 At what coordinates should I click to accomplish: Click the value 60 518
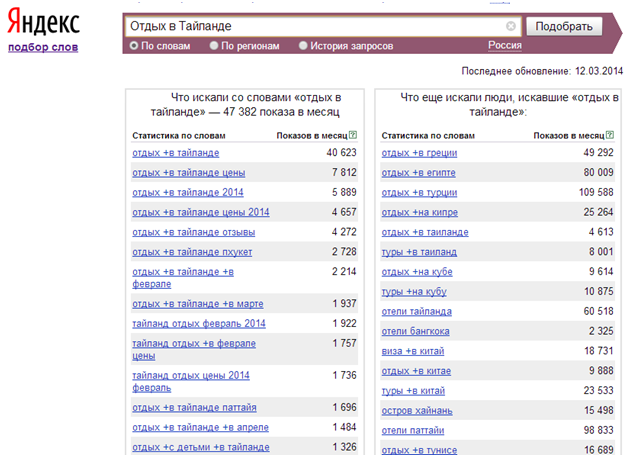coord(598,311)
